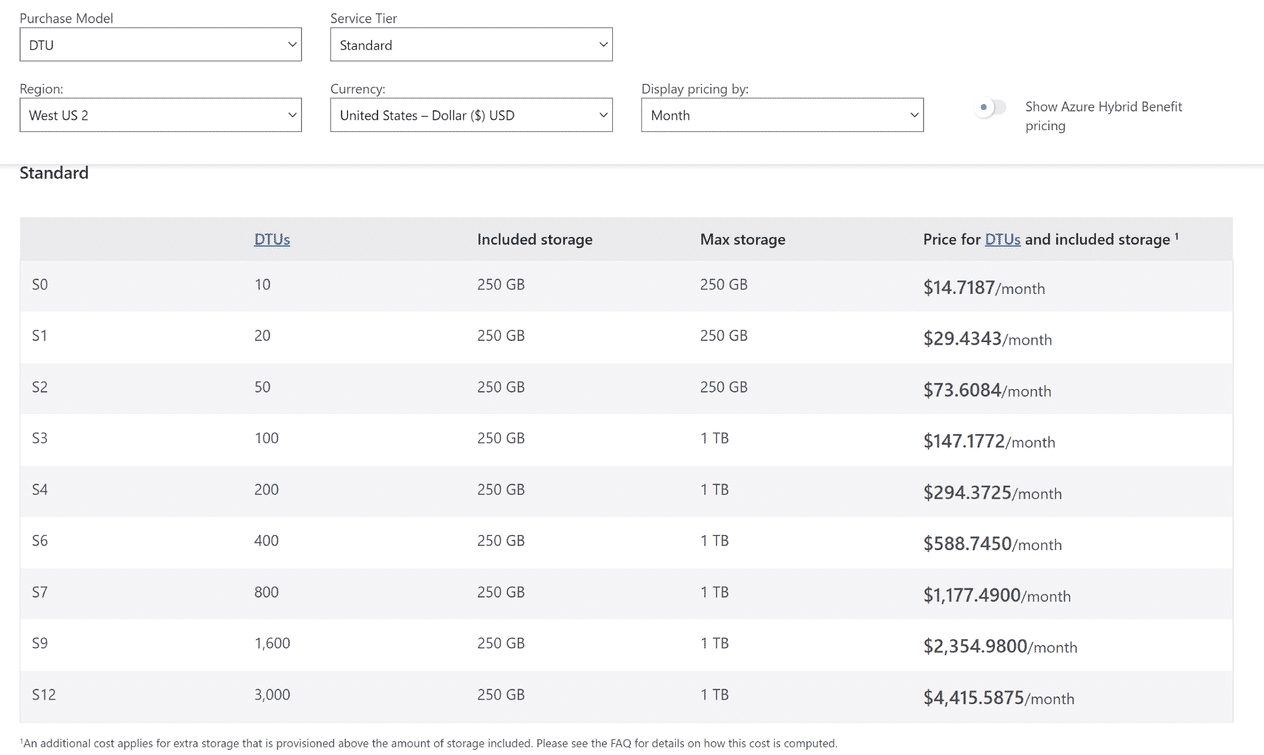Open the Purchase Model dropdown
1264x755 pixels.
click(160, 45)
